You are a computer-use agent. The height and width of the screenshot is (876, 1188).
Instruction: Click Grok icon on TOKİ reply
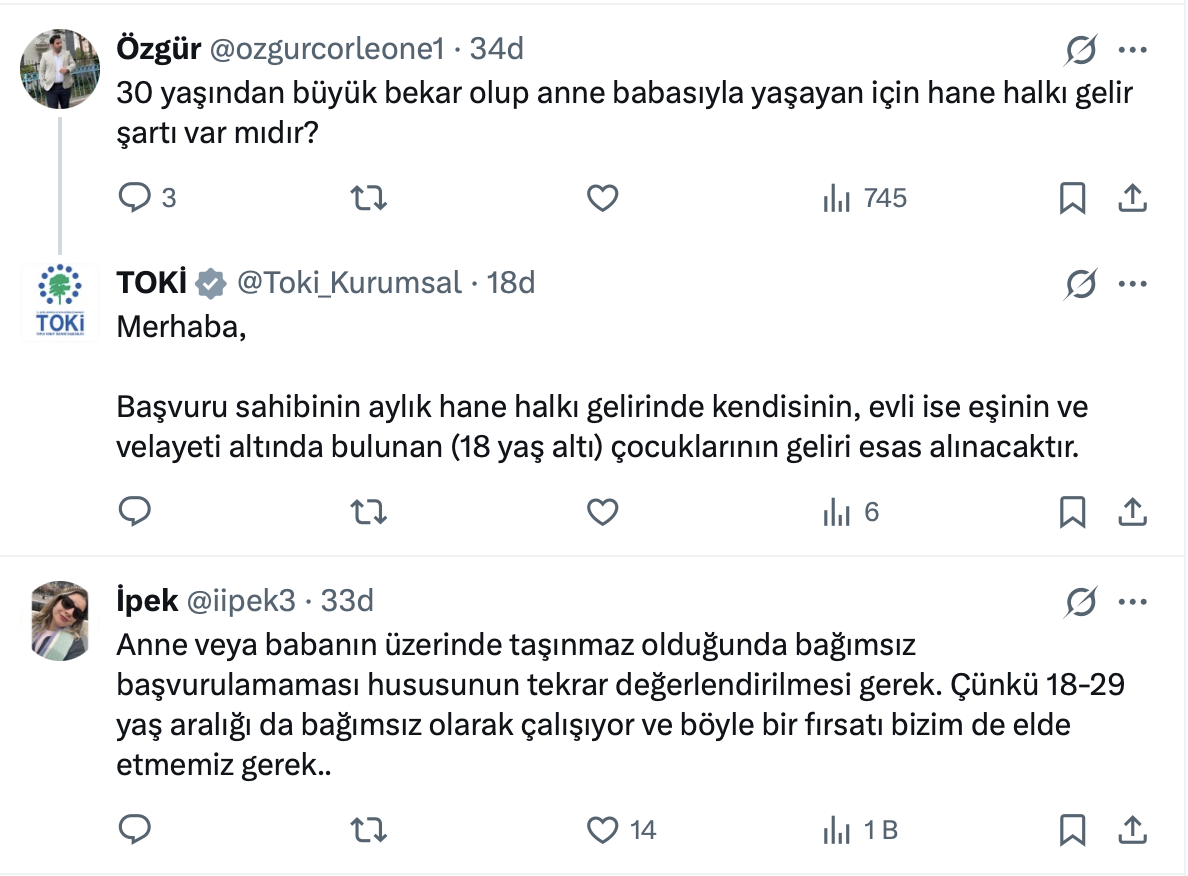pyautogui.click(x=1081, y=284)
